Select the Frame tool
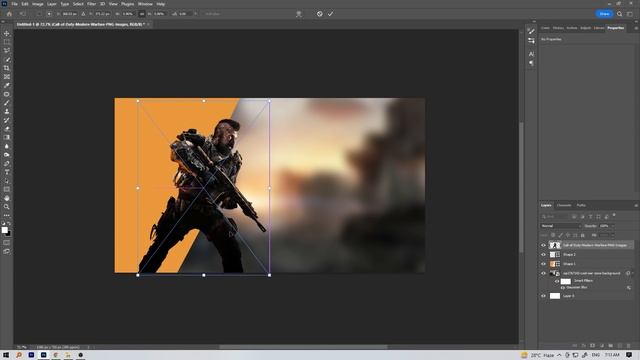 [7, 77]
